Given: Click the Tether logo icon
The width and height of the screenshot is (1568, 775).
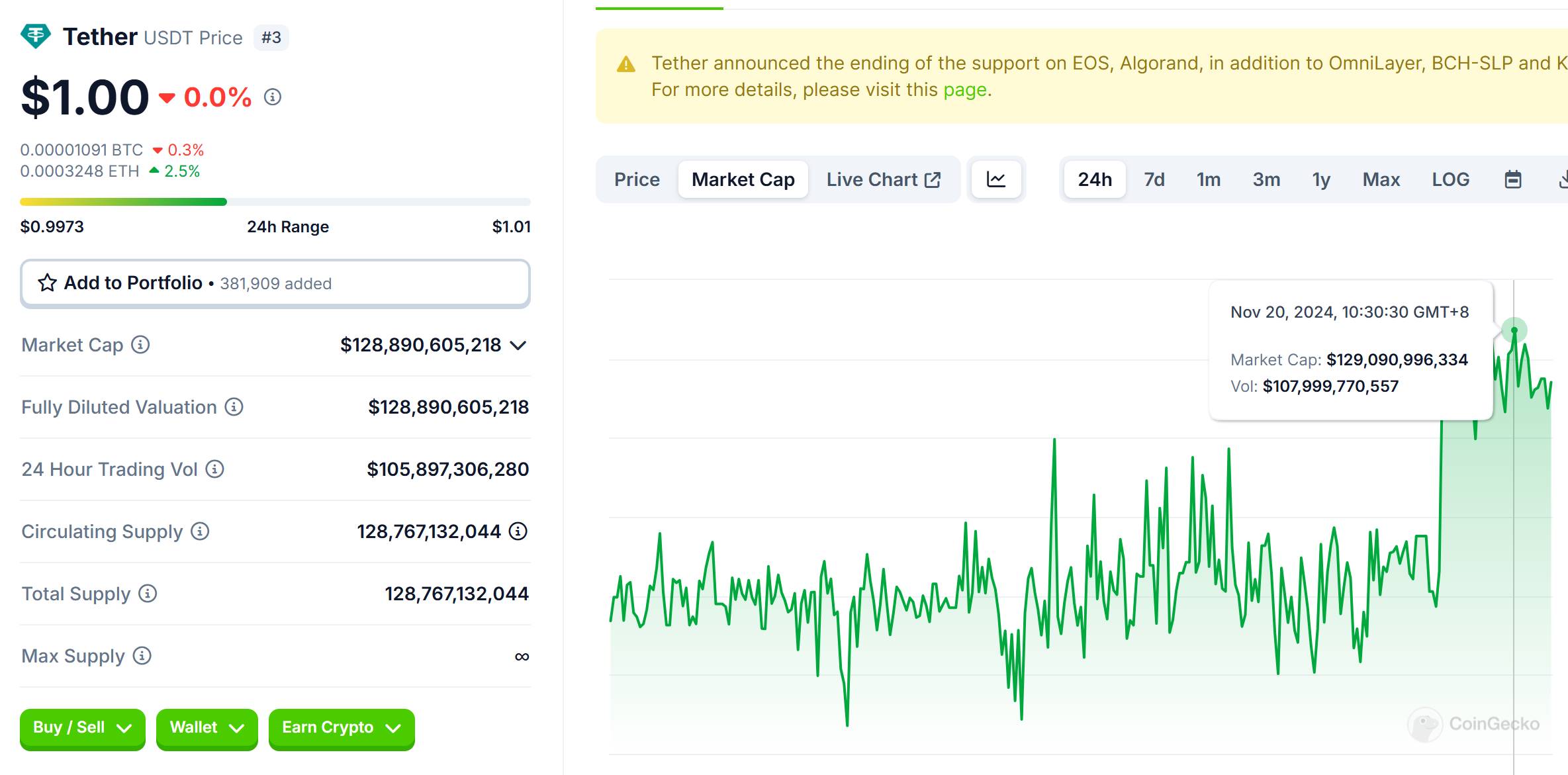Looking at the screenshot, I should pyautogui.click(x=36, y=36).
